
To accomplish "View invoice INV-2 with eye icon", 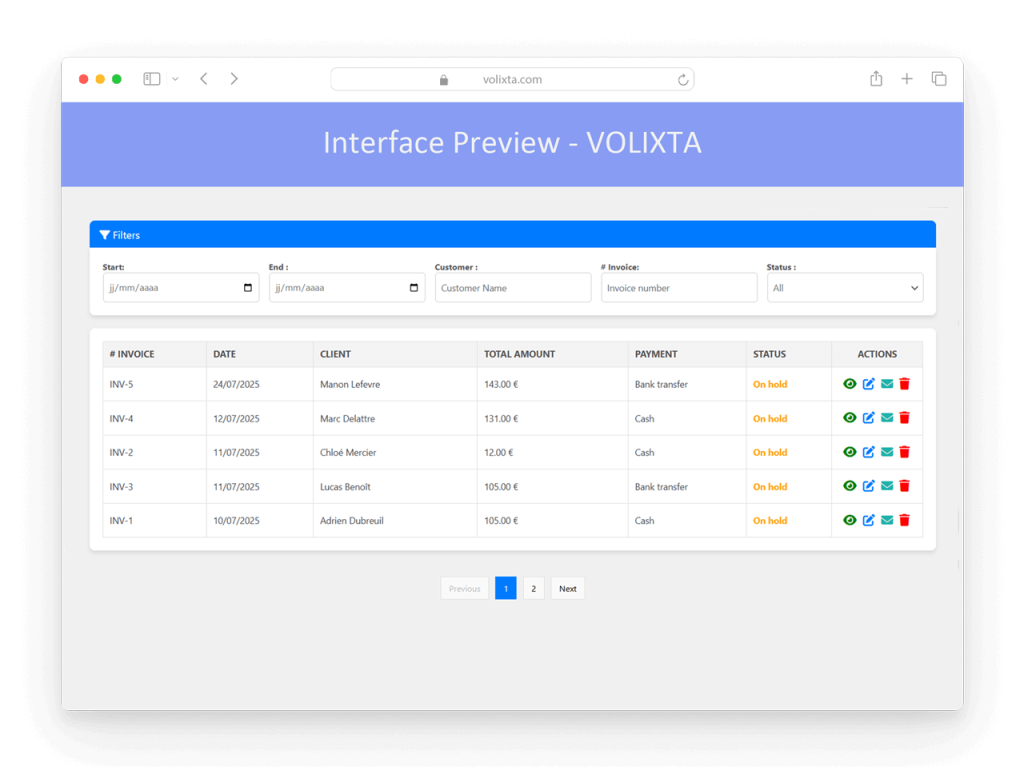I will pyautogui.click(x=850, y=452).
